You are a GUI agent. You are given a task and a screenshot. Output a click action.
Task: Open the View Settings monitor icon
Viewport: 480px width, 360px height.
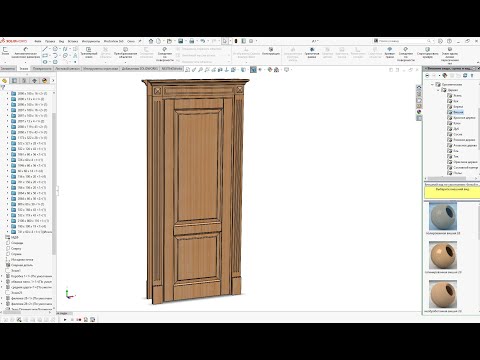click(286, 70)
